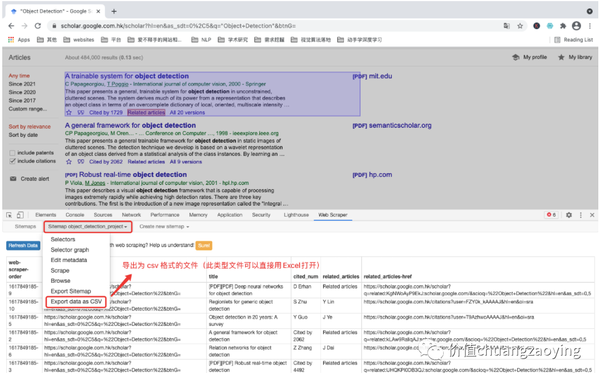The image size is (600, 378).
Task: Cite second result with the quote icon
Action: tap(81, 162)
